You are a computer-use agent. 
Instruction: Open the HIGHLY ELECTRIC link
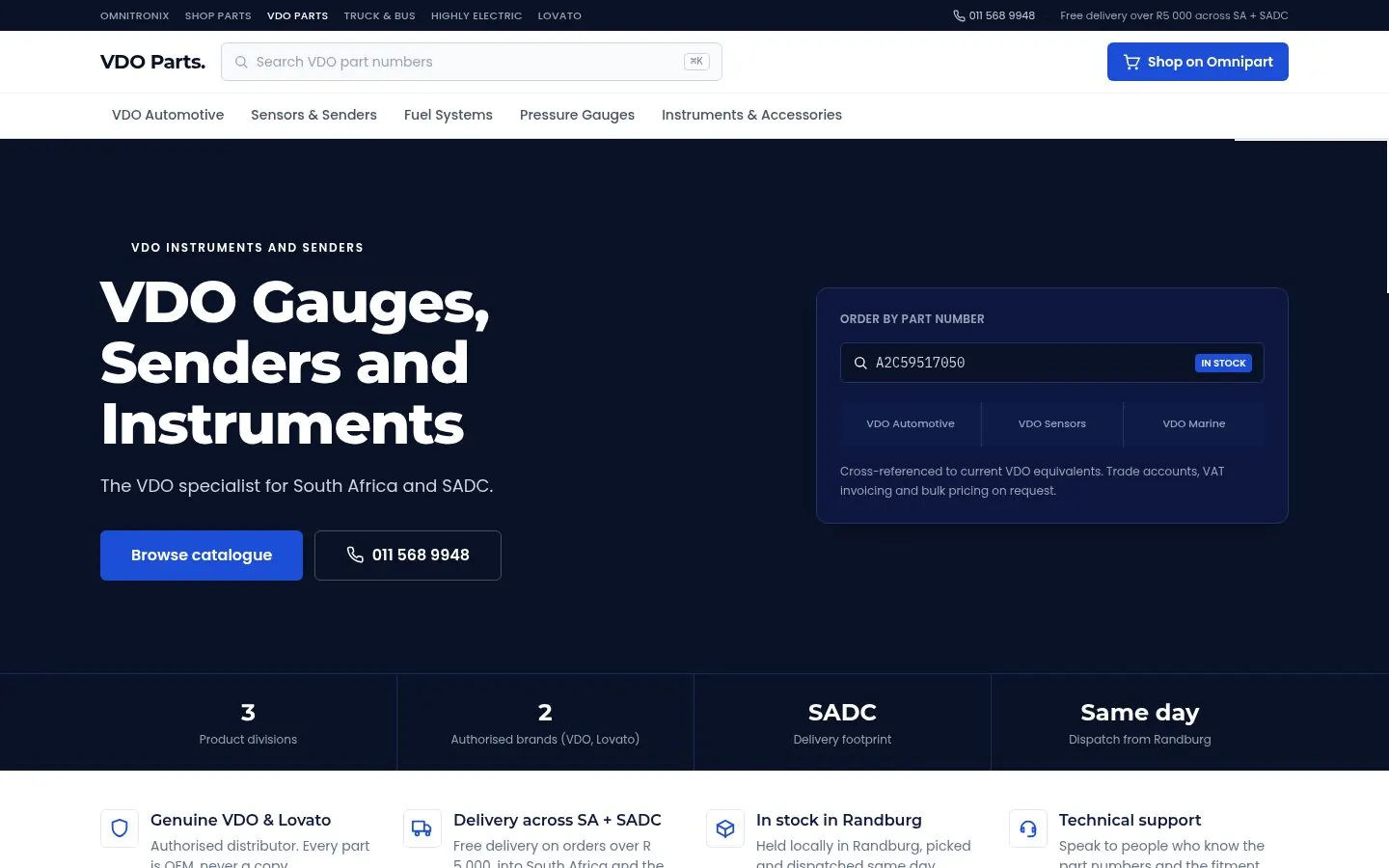click(x=477, y=15)
